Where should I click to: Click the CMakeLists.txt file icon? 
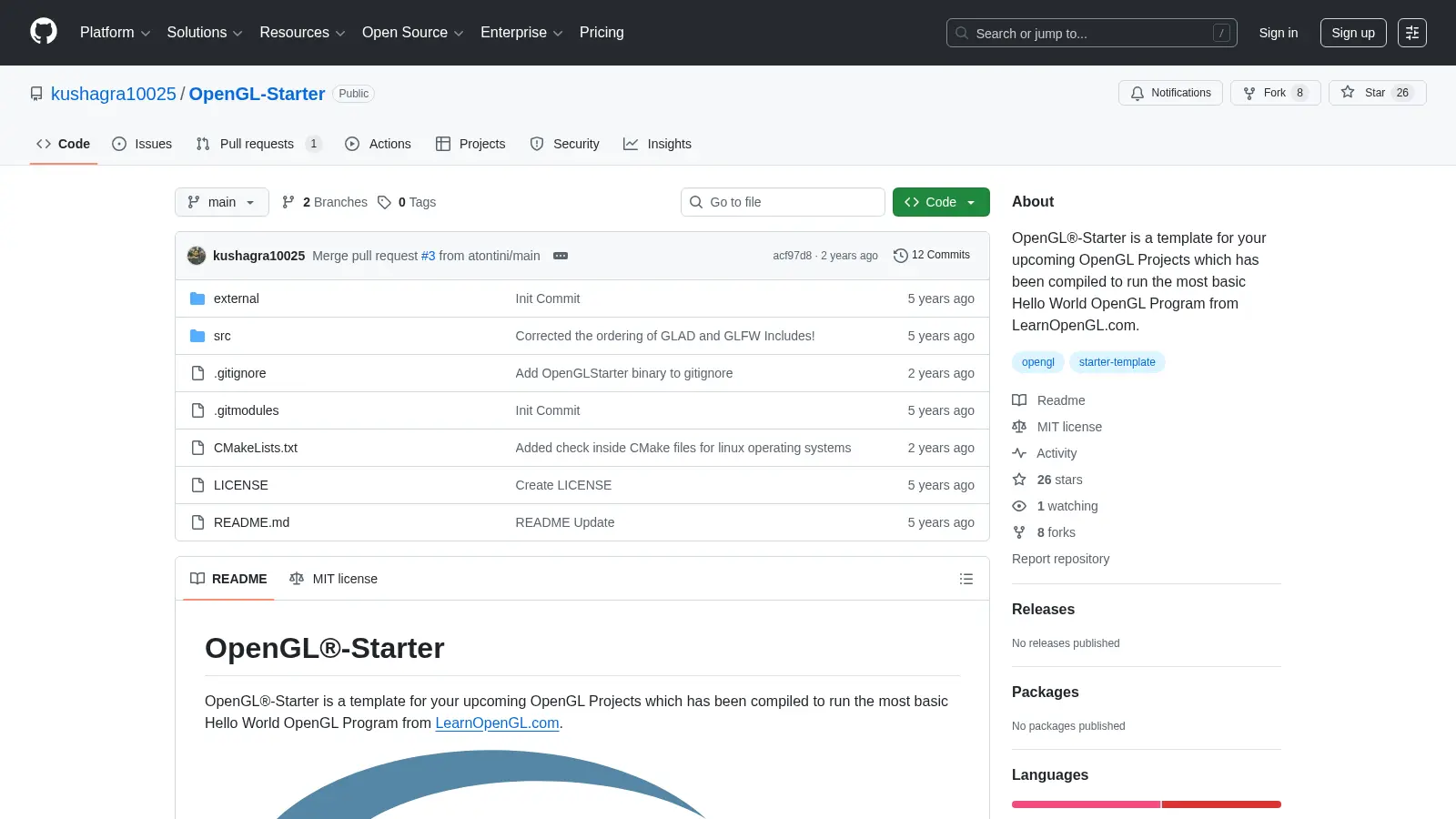click(197, 448)
